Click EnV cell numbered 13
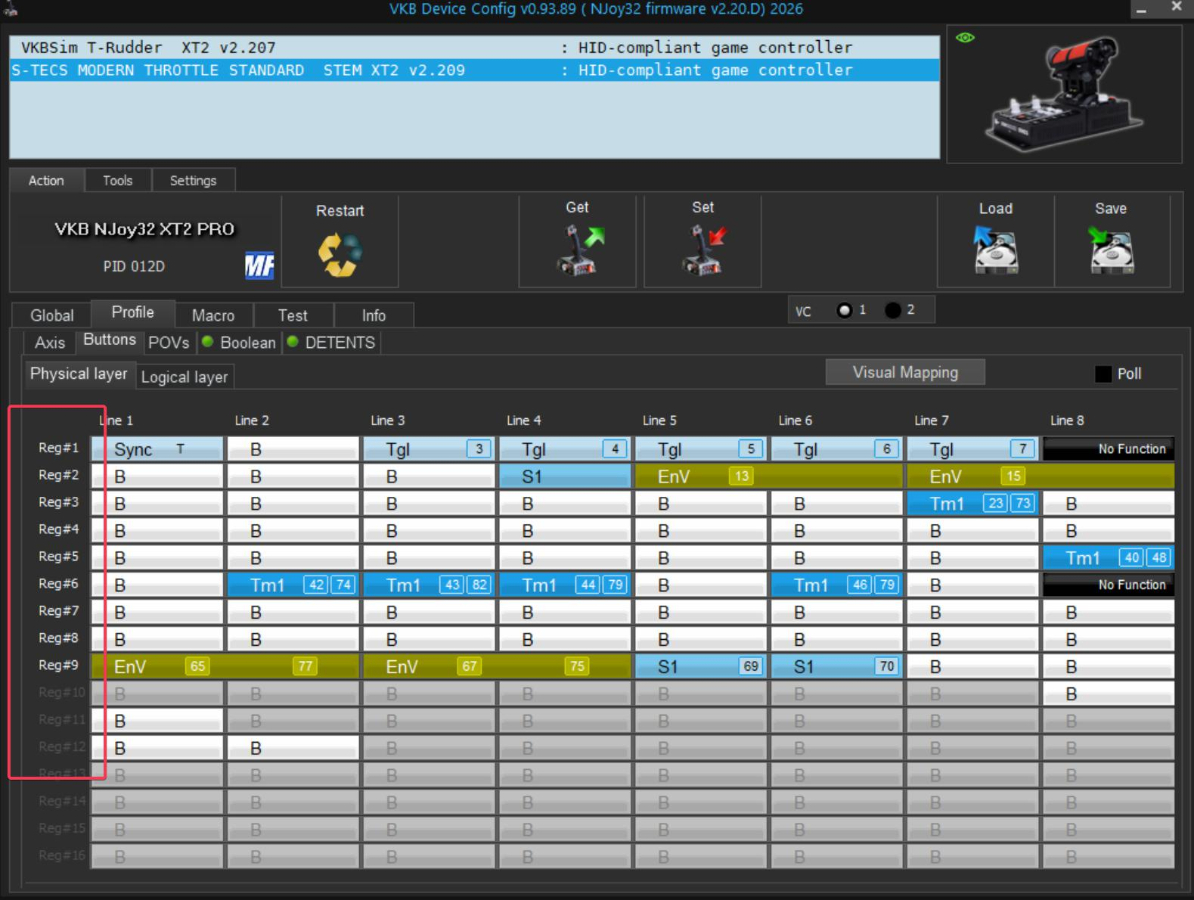 pyautogui.click(x=769, y=477)
